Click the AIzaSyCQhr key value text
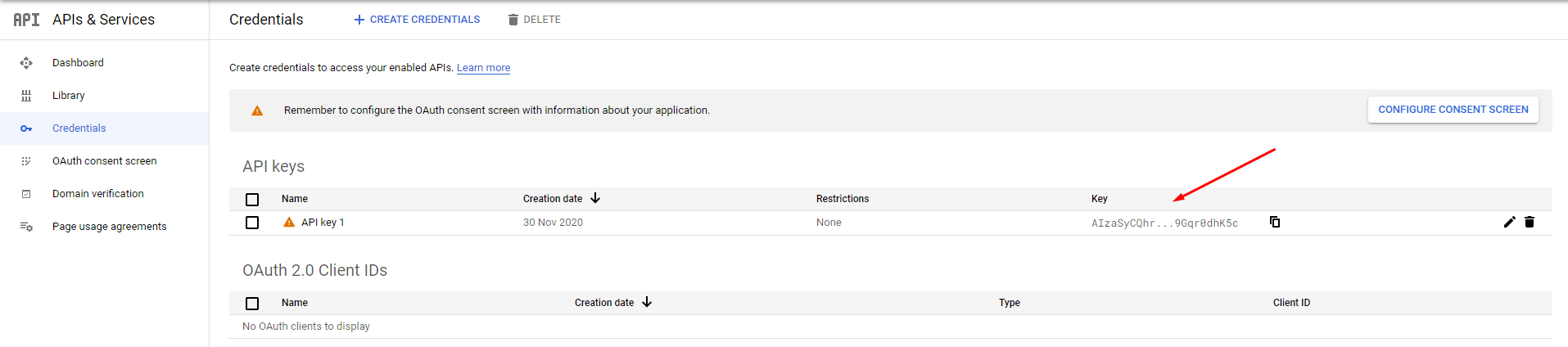Viewport: 1568px width, 347px height. pyautogui.click(x=1164, y=223)
